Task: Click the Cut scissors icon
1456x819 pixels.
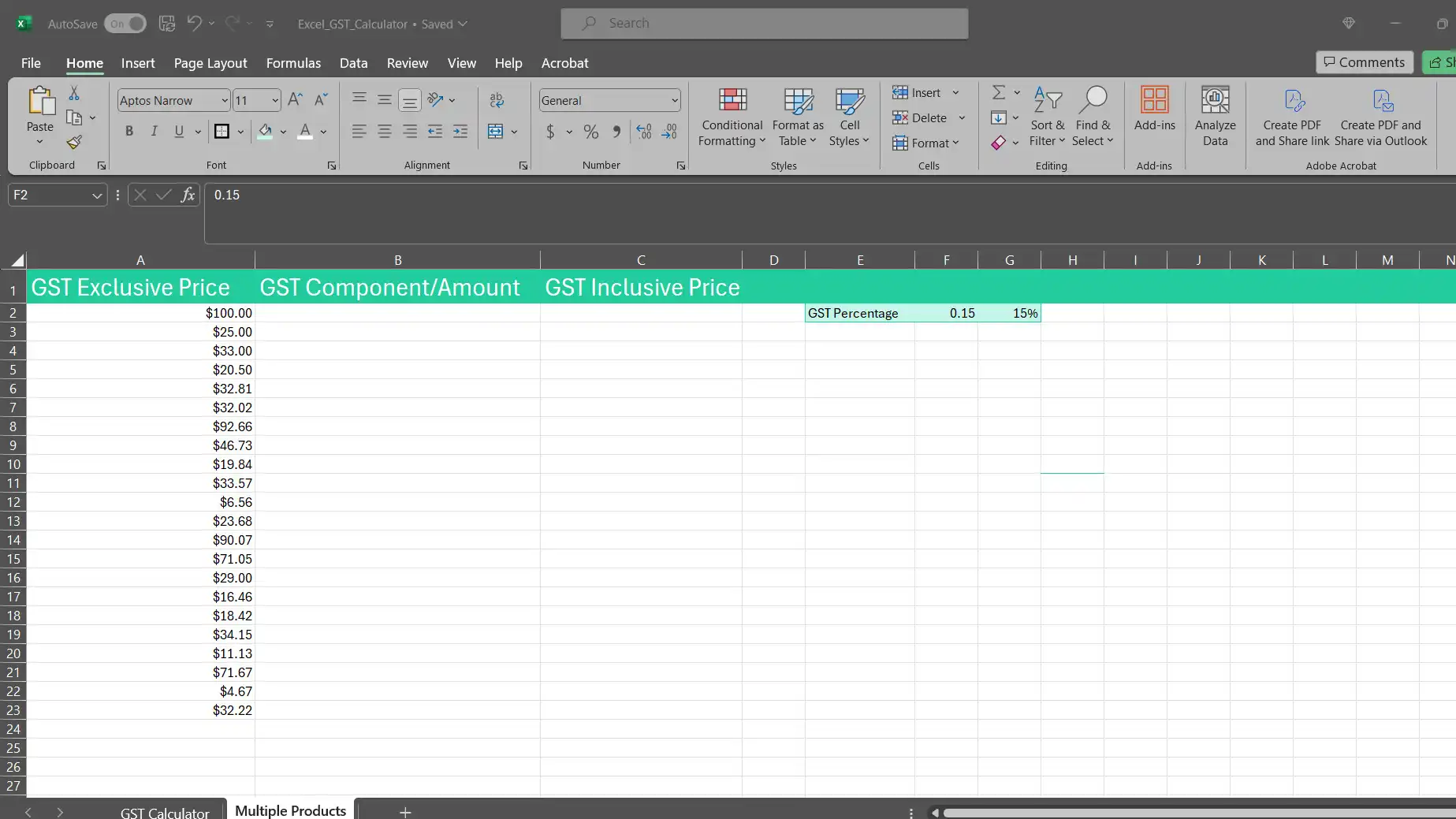Action: point(74,93)
